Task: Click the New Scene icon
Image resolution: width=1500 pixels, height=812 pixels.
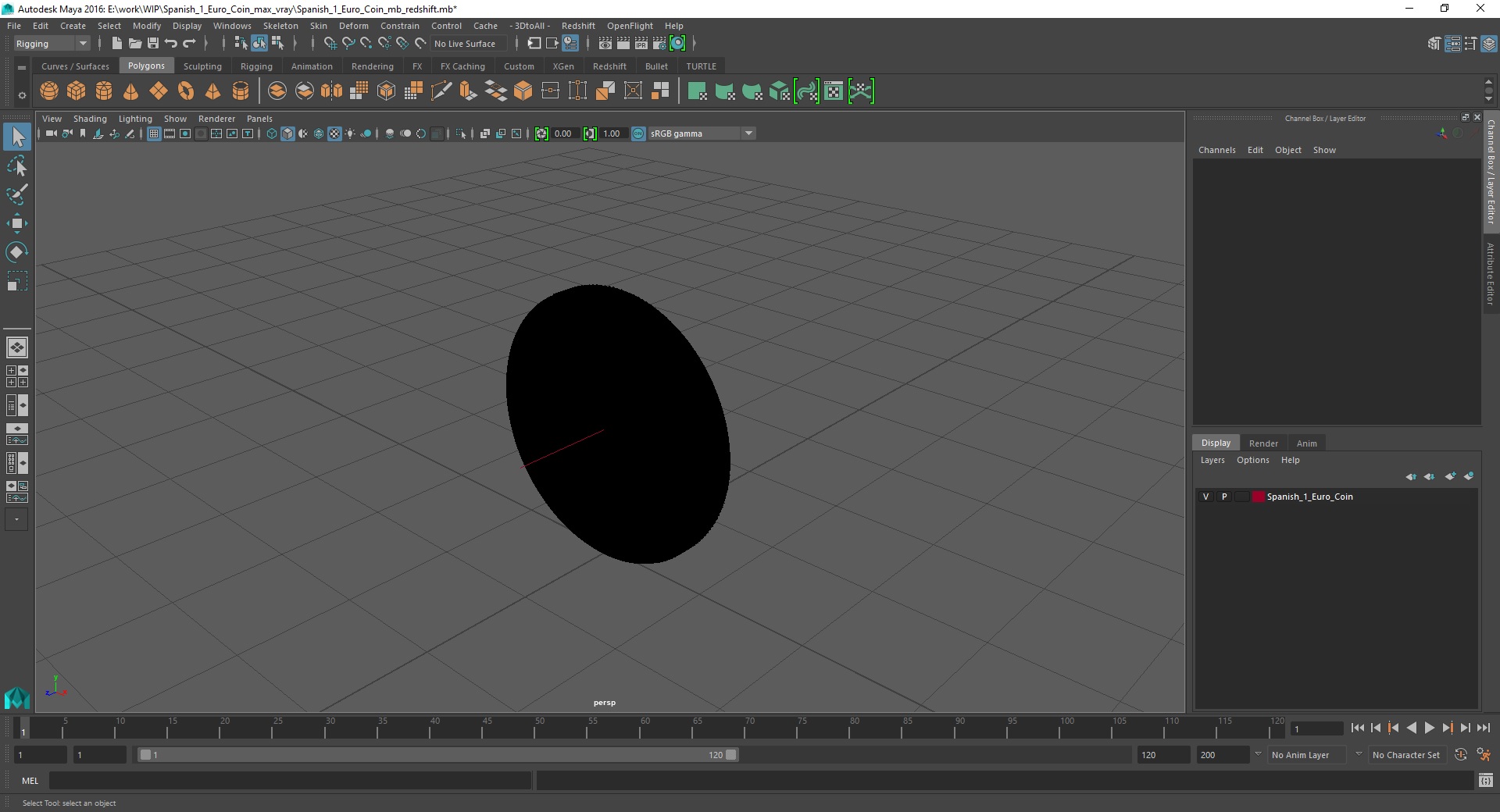Action: click(x=116, y=44)
